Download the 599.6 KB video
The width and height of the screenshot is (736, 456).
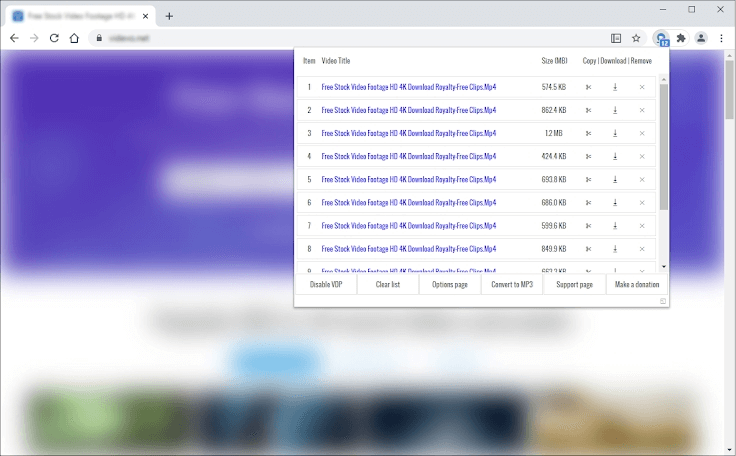(615, 225)
